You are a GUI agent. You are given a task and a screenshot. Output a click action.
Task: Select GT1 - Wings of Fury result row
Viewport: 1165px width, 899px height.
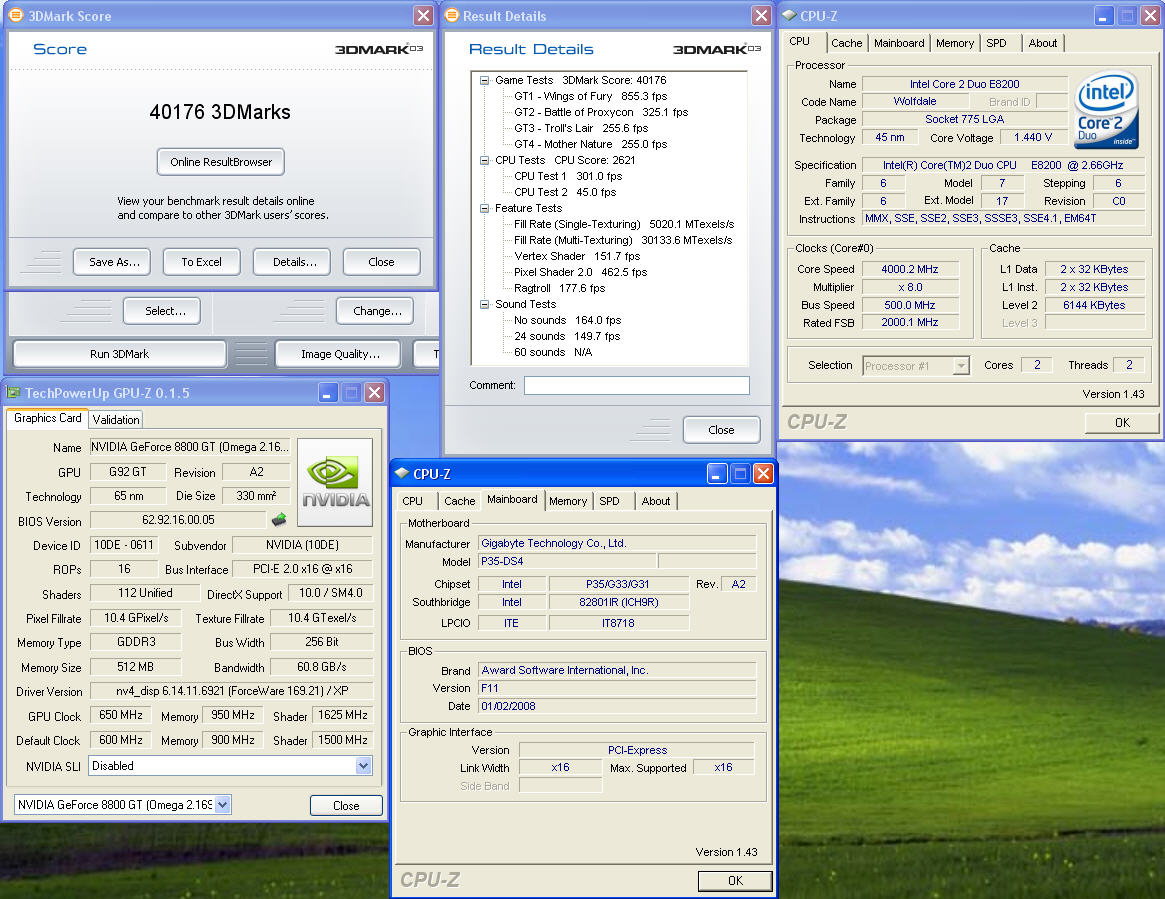(x=591, y=96)
